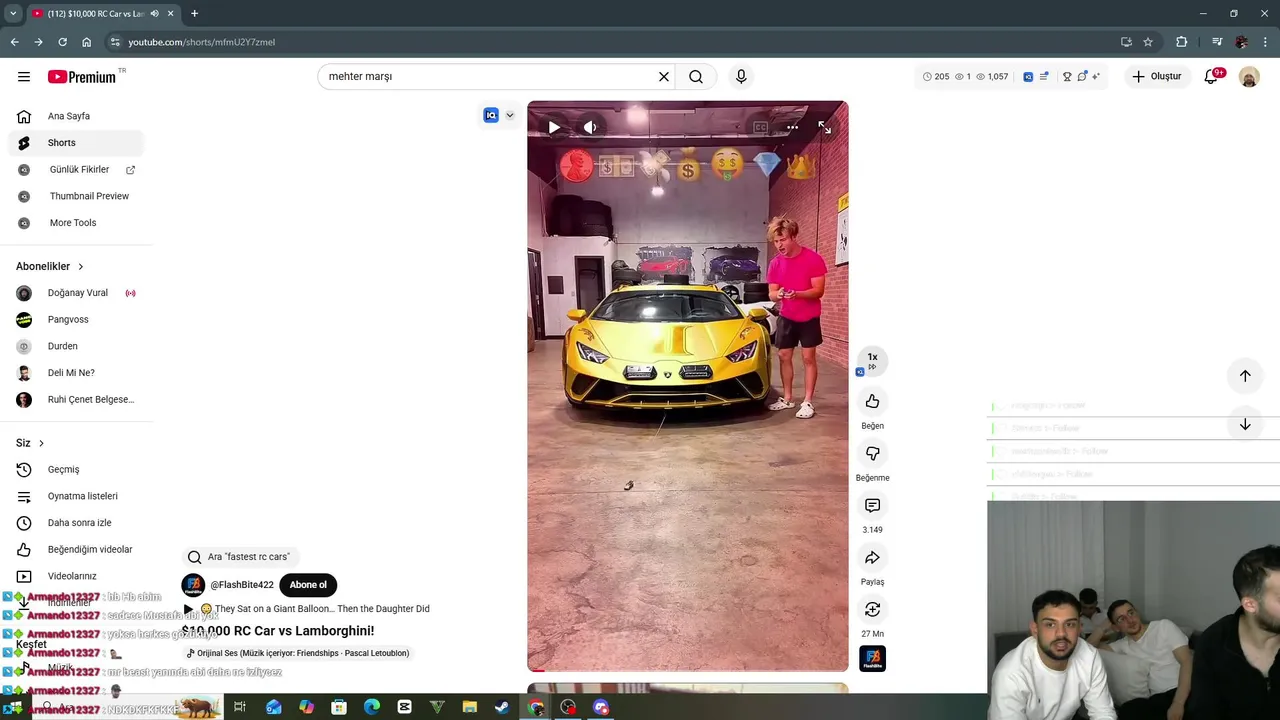1280x720 pixels.
Task: Open the @FlashBite422 channel link
Action: pyautogui.click(x=242, y=585)
